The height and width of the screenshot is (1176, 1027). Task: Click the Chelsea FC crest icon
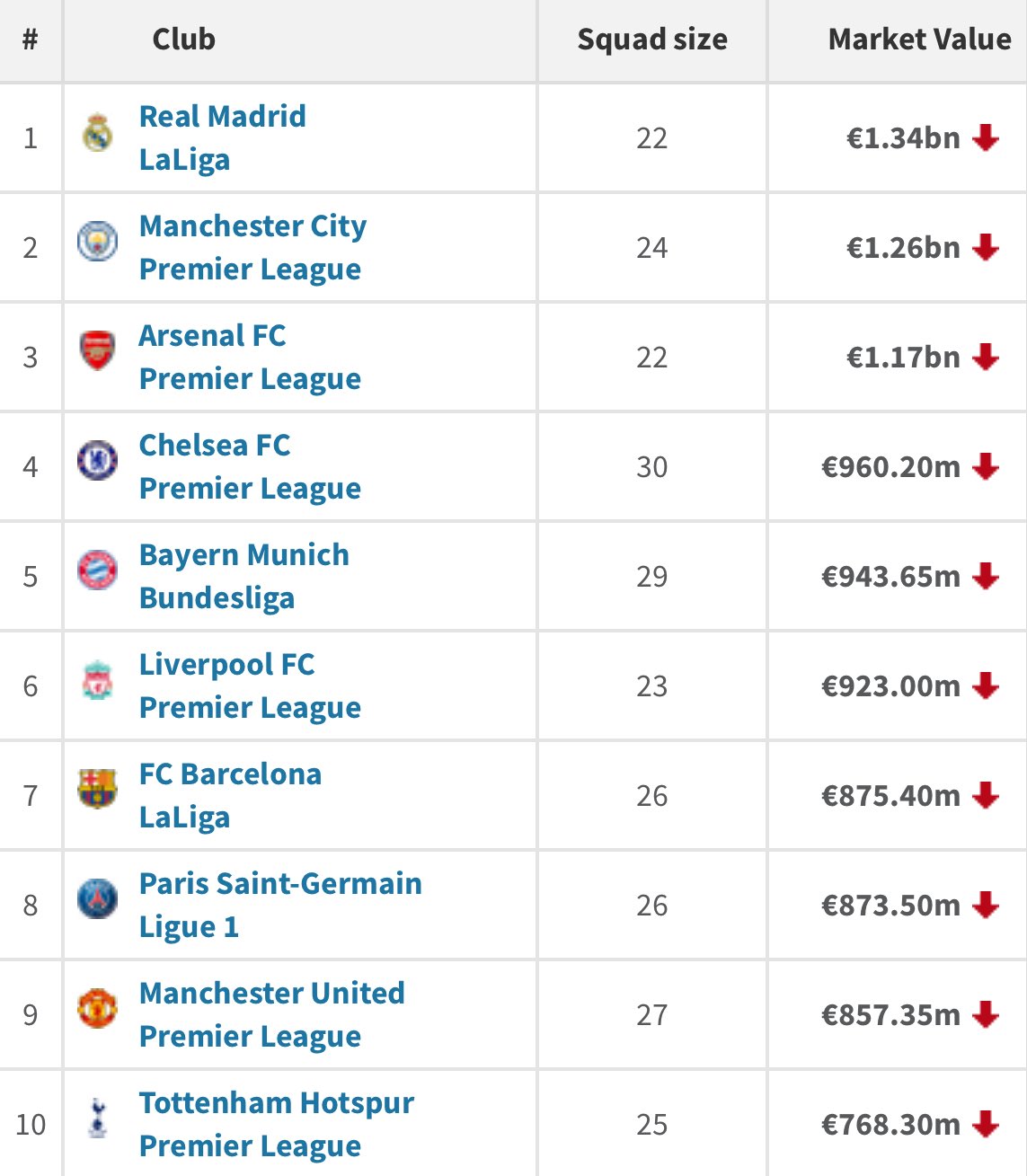tap(97, 460)
